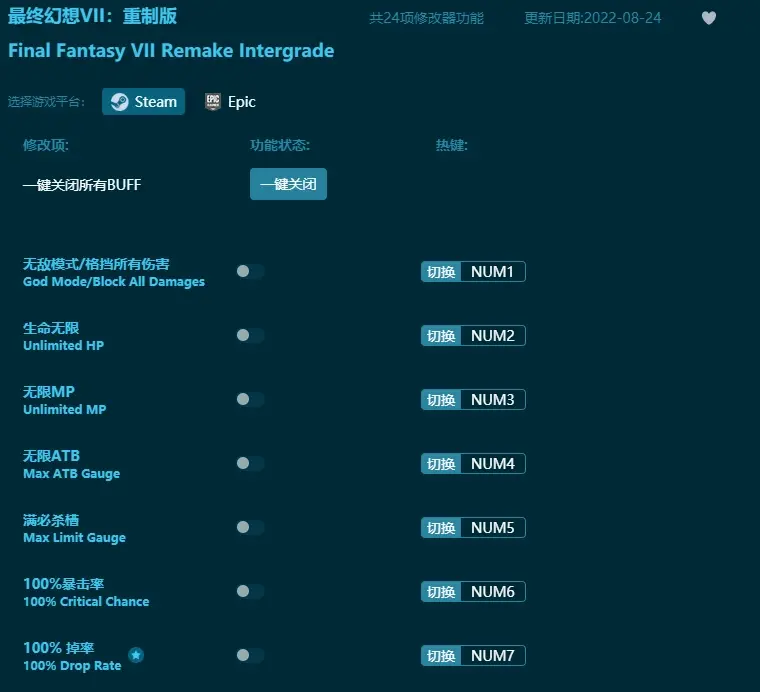Toggle God Mode/Block All Damages switch
The height and width of the screenshot is (692, 760).
250,271
